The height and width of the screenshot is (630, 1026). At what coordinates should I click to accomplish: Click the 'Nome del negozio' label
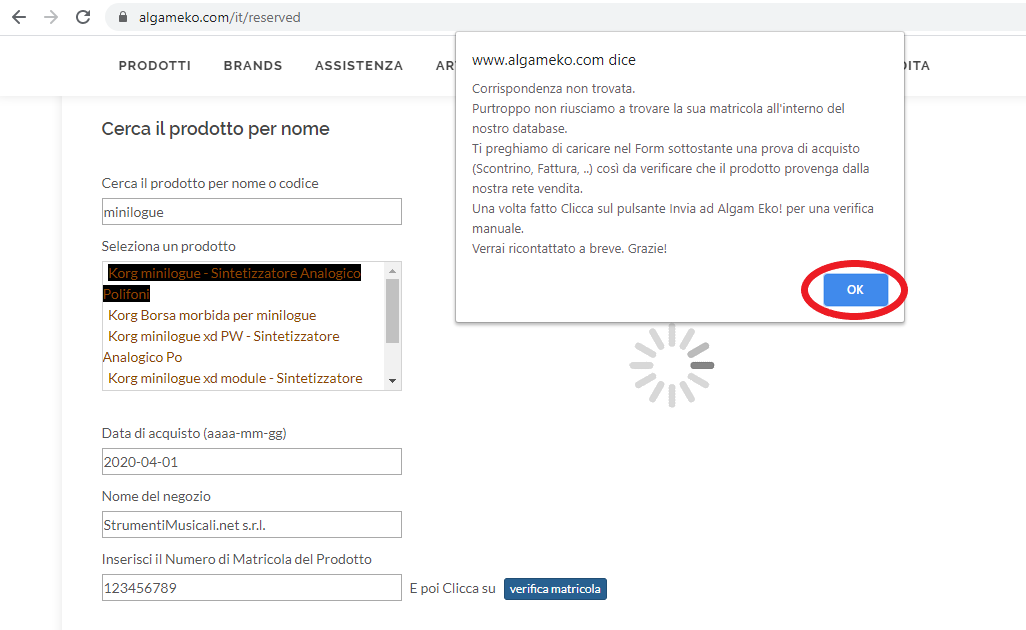[156, 497]
